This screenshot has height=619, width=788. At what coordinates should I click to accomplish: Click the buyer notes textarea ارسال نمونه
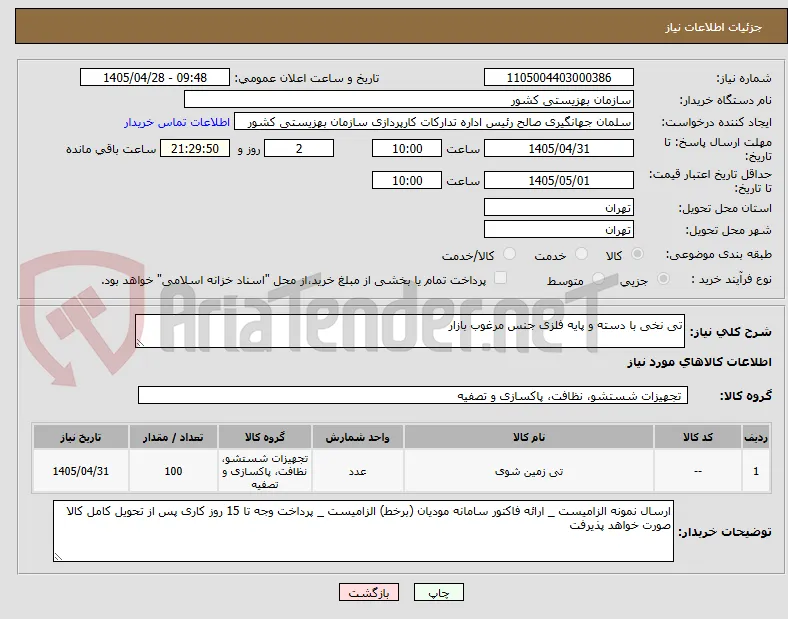[363, 531]
